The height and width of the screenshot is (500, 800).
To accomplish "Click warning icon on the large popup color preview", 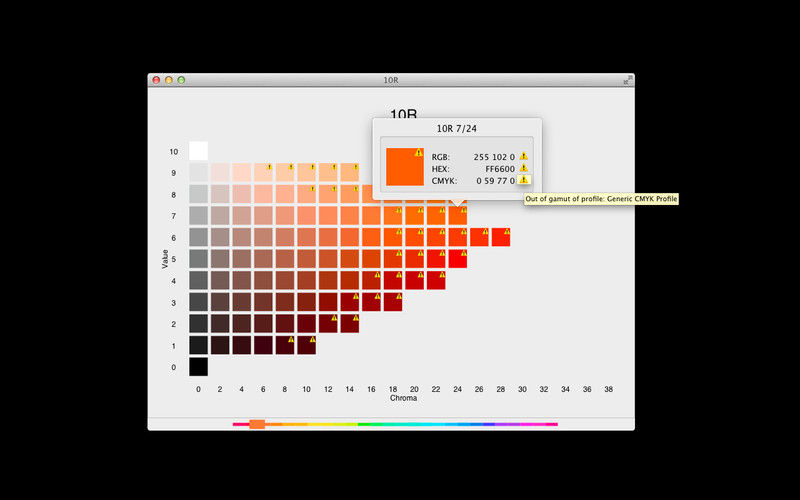I will 419,153.
